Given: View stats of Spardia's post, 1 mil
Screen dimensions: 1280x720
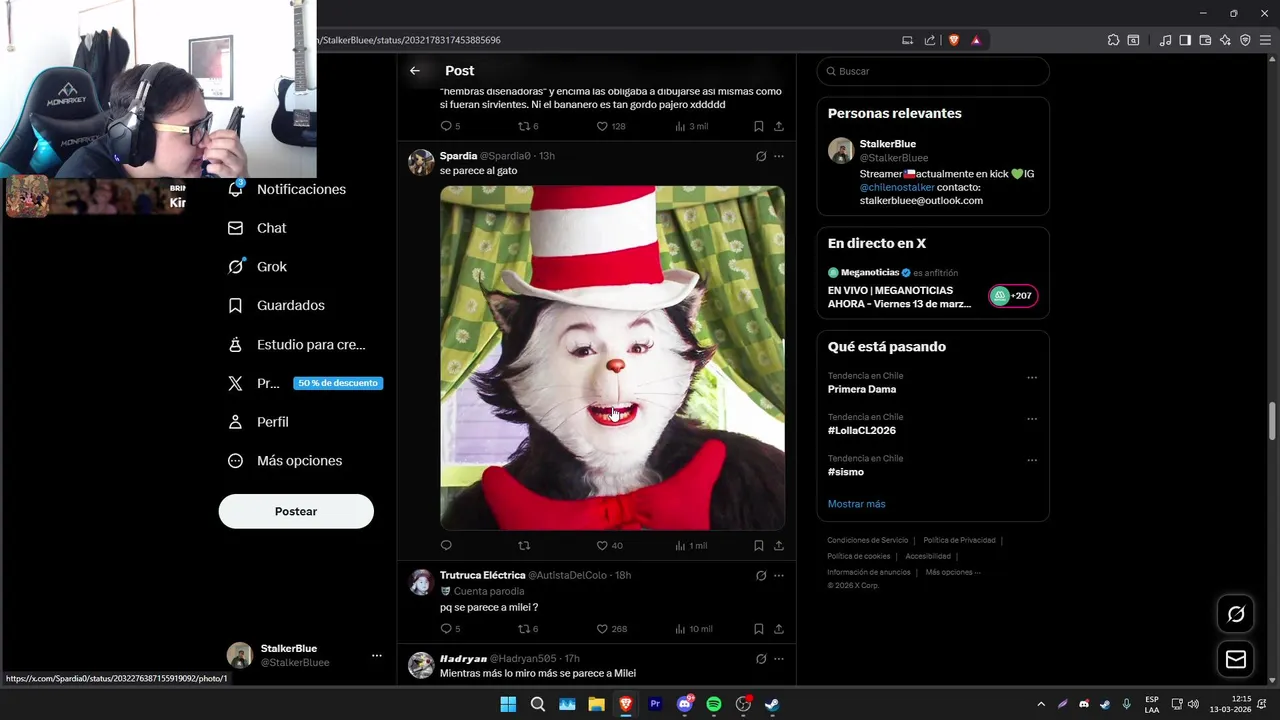Looking at the screenshot, I should click(690, 545).
